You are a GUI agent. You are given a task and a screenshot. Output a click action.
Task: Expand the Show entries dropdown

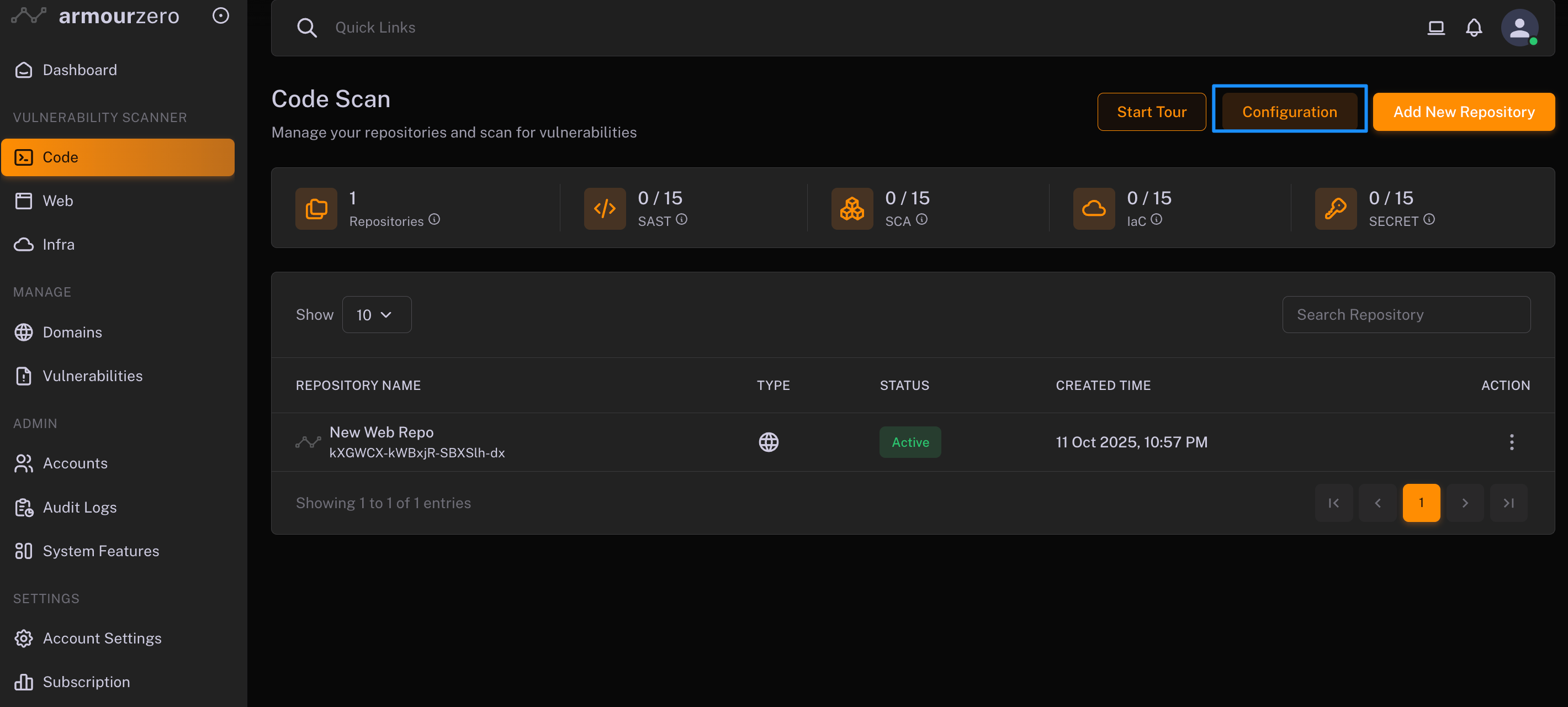pyautogui.click(x=376, y=315)
